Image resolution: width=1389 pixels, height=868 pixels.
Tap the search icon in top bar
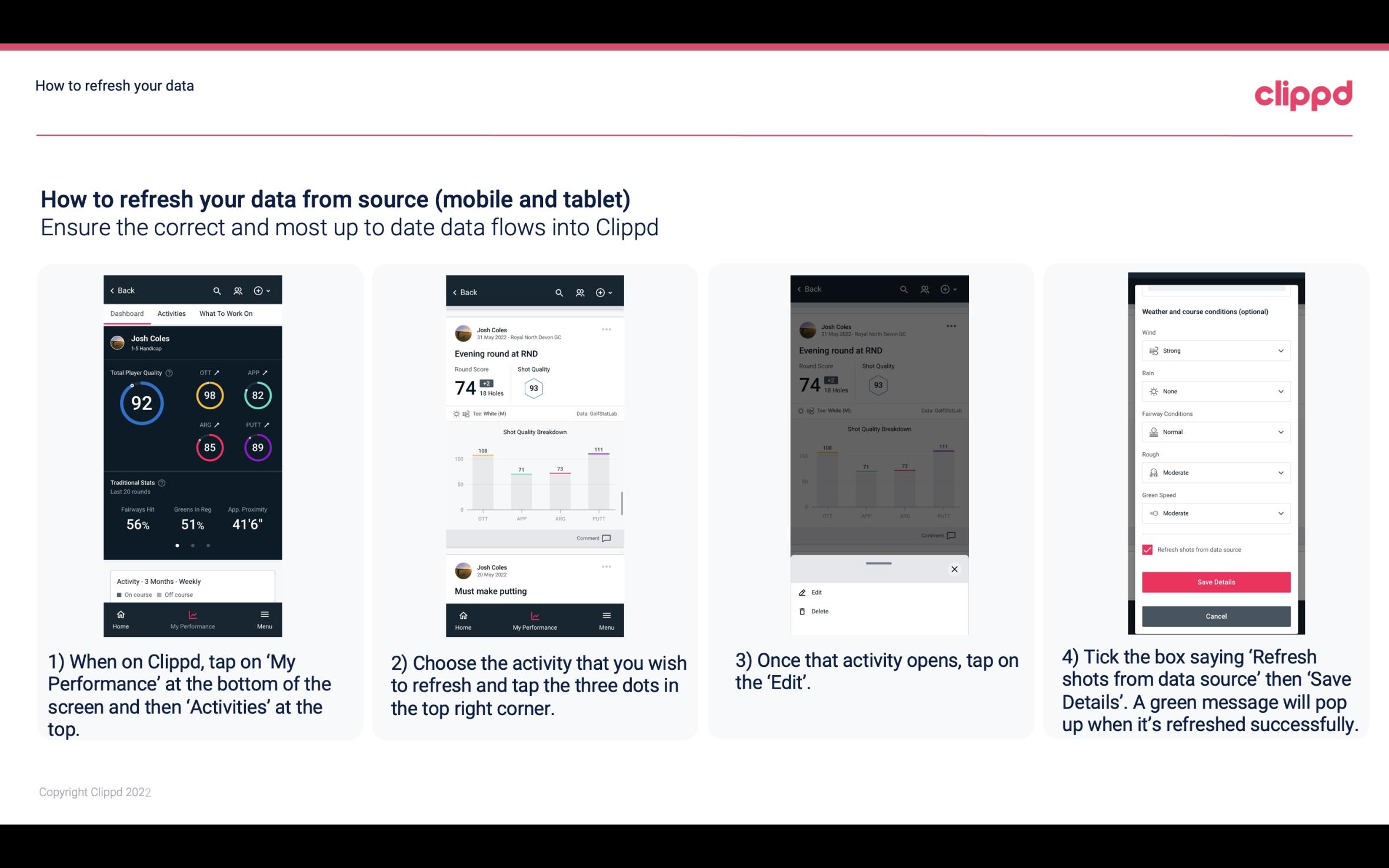pyautogui.click(x=217, y=290)
